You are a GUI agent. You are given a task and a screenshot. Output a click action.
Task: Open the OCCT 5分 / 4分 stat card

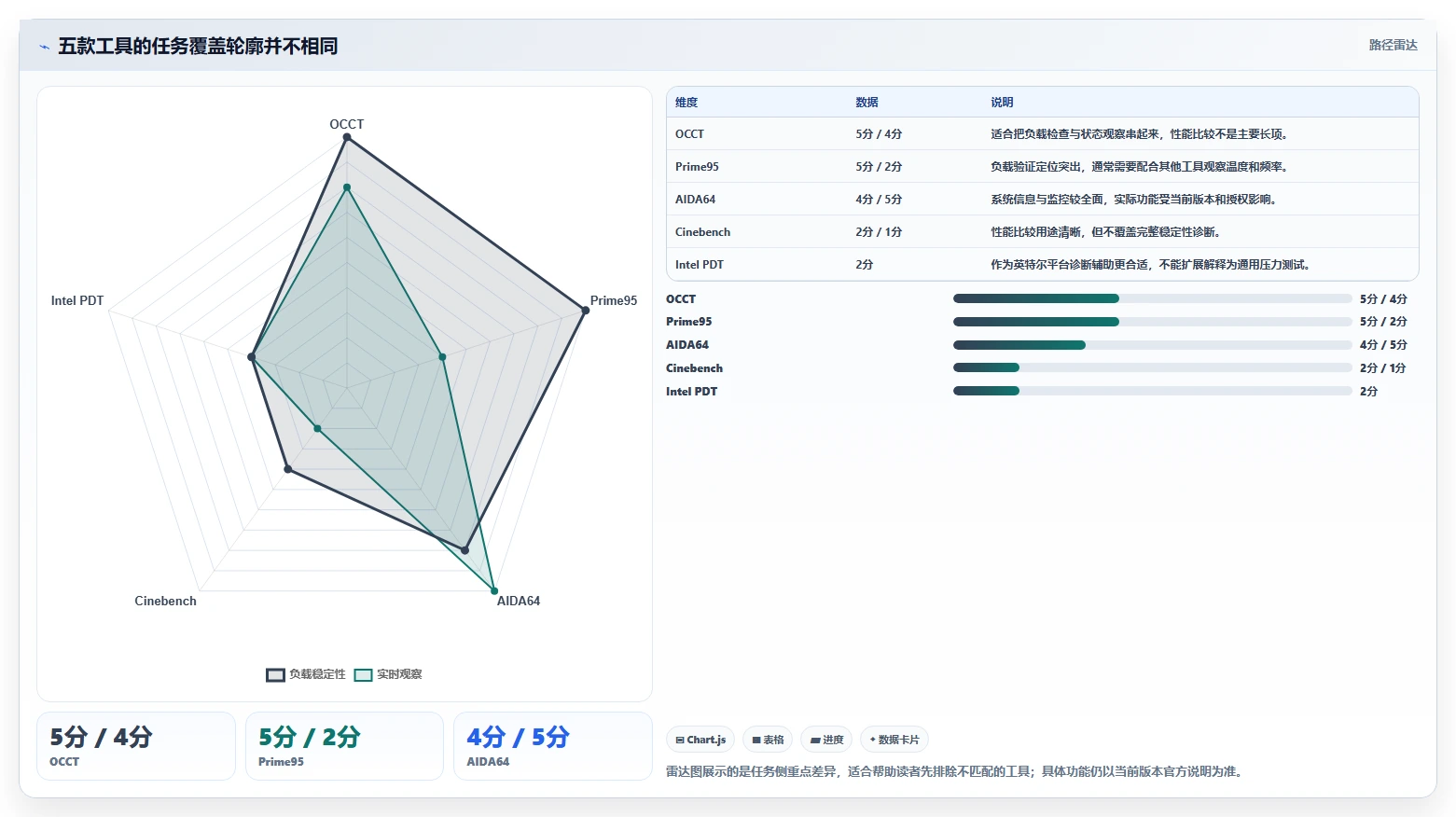click(136, 746)
